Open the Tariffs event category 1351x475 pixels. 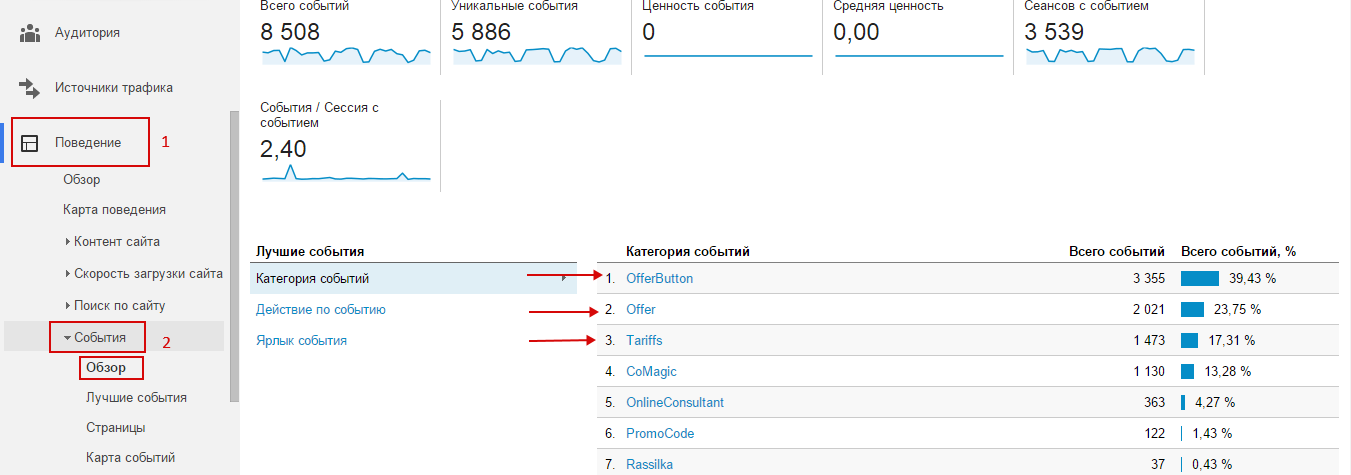point(644,341)
